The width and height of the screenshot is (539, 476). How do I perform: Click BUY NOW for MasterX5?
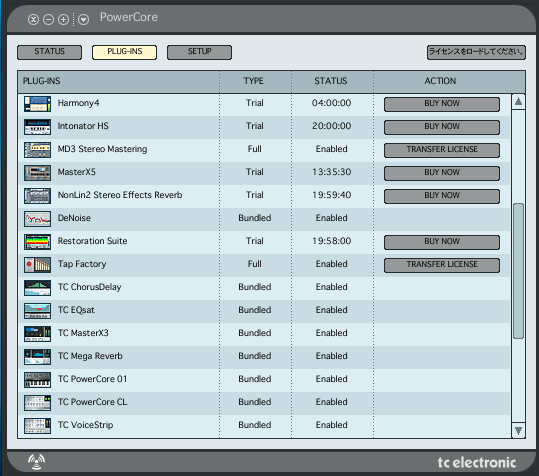click(x=442, y=173)
